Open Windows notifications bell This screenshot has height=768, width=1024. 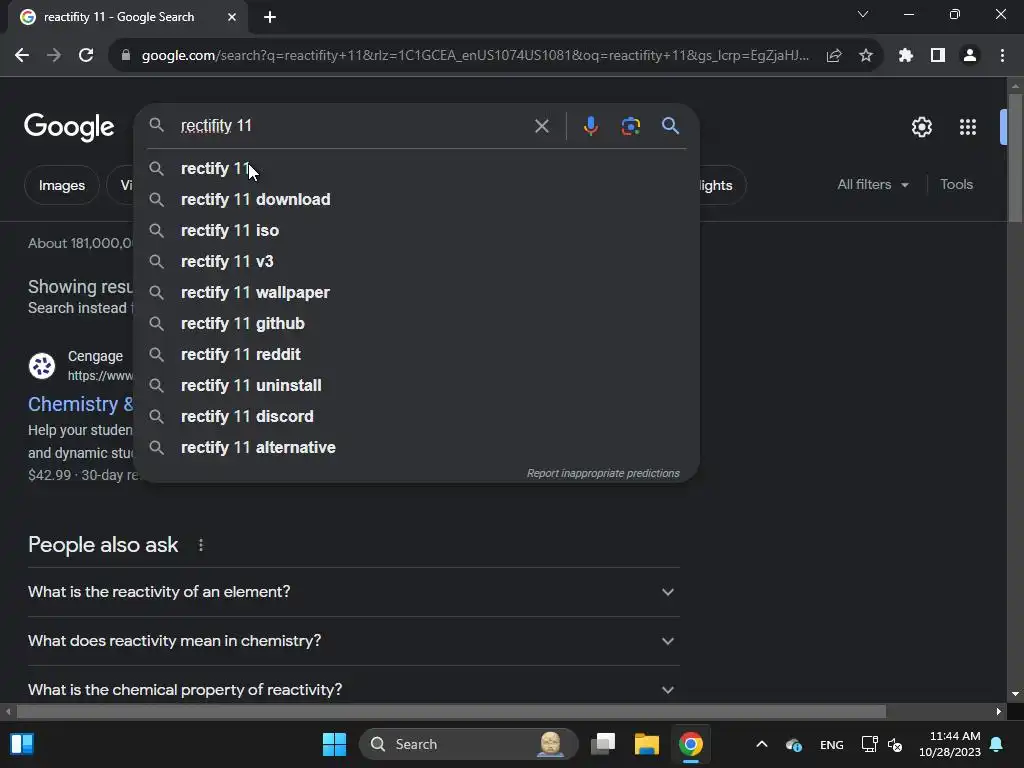point(997,744)
